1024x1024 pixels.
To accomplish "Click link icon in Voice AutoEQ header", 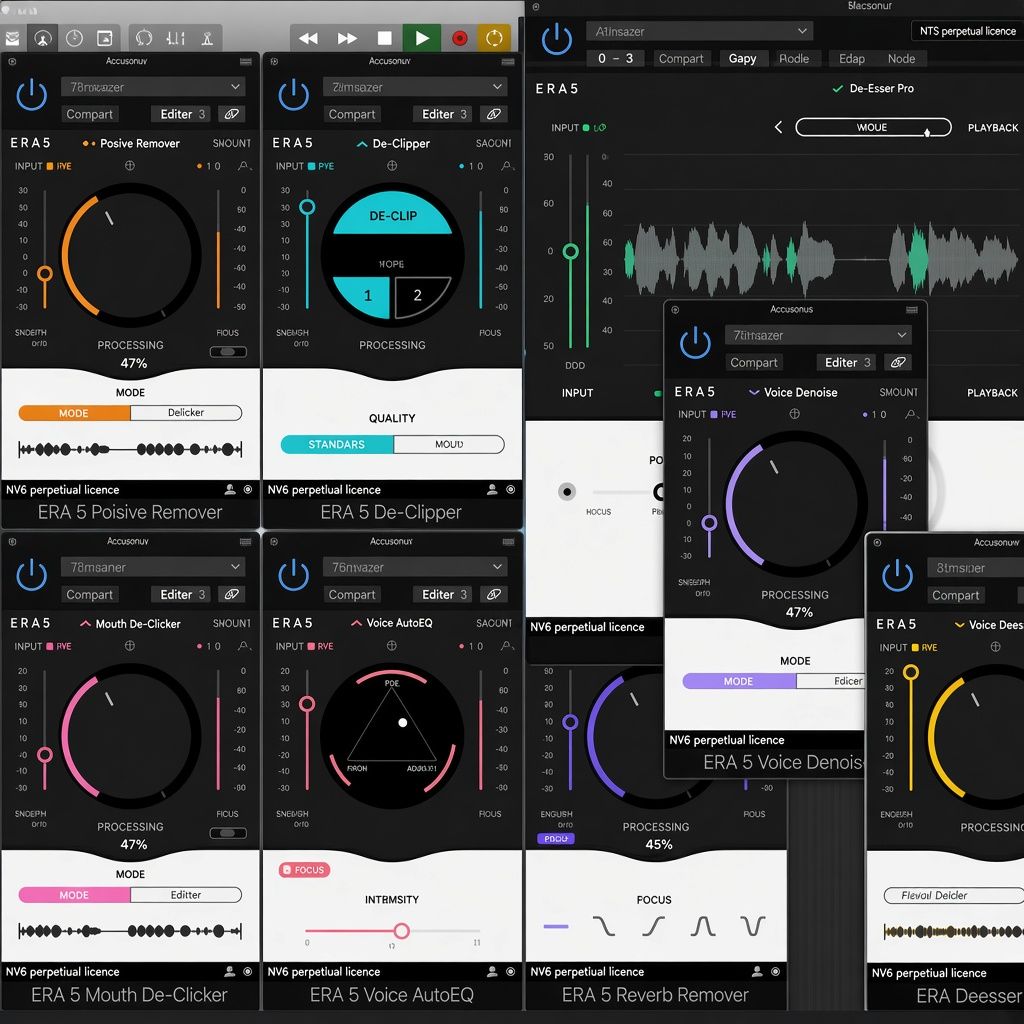I will [x=494, y=594].
